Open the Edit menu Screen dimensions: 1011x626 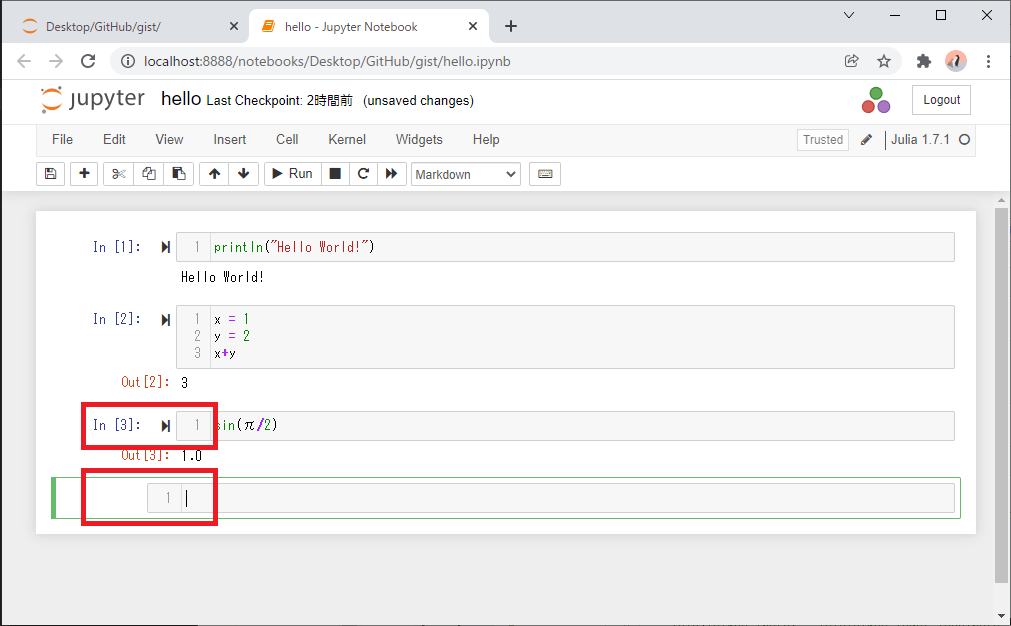pos(114,140)
